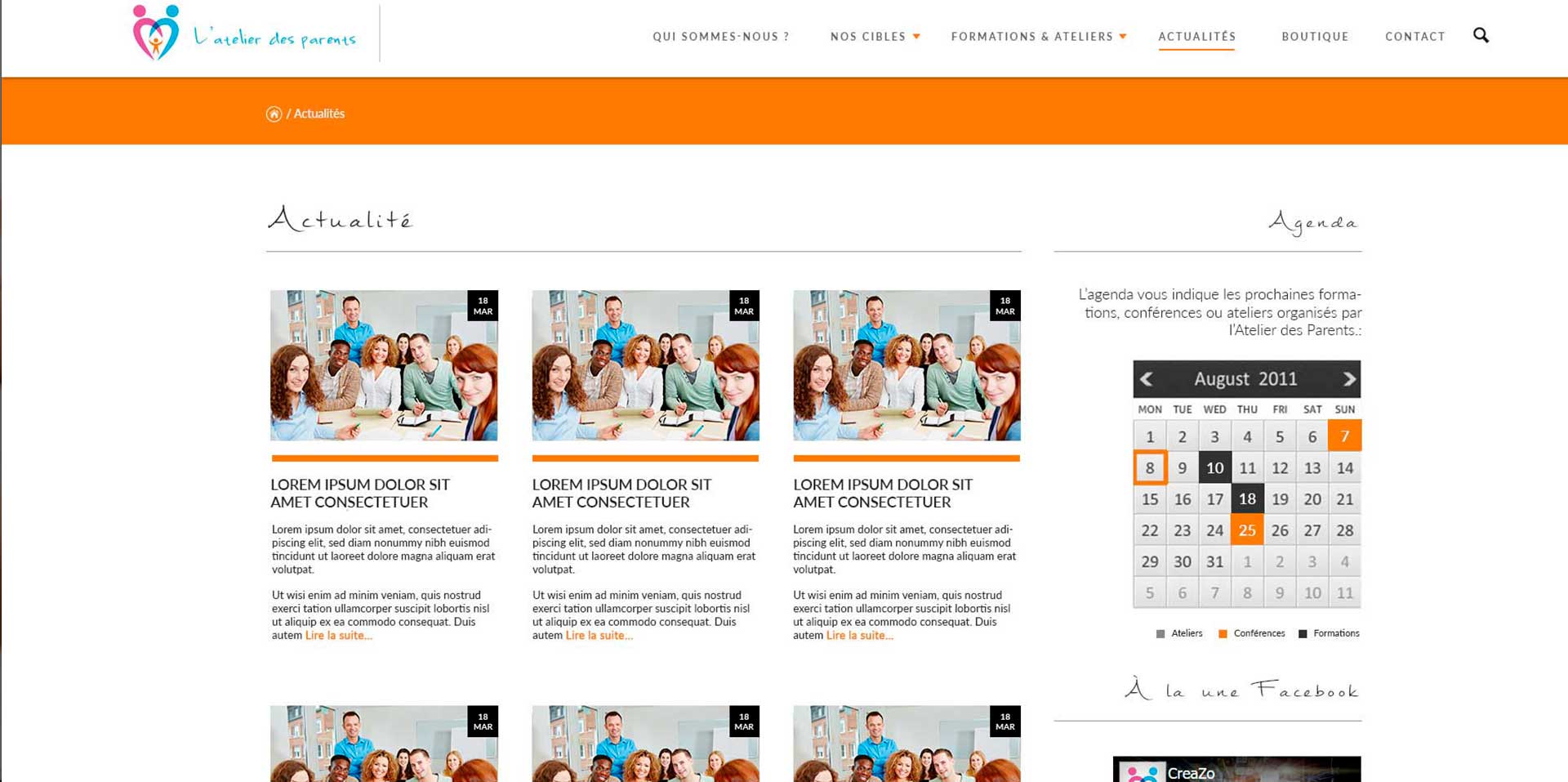This screenshot has width=1568, height=782.
Task: Open third article title Lorem Ipsum
Action: click(x=883, y=494)
